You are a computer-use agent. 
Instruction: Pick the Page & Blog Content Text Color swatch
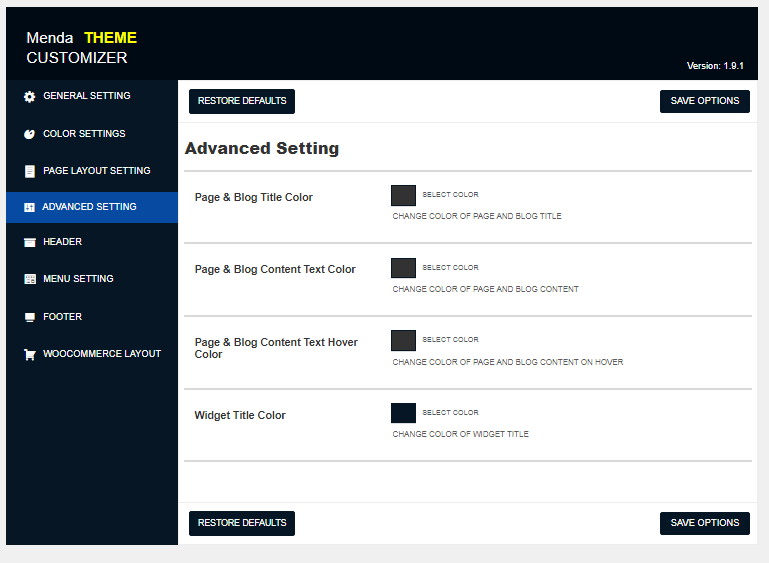pyautogui.click(x=403, y=268)
